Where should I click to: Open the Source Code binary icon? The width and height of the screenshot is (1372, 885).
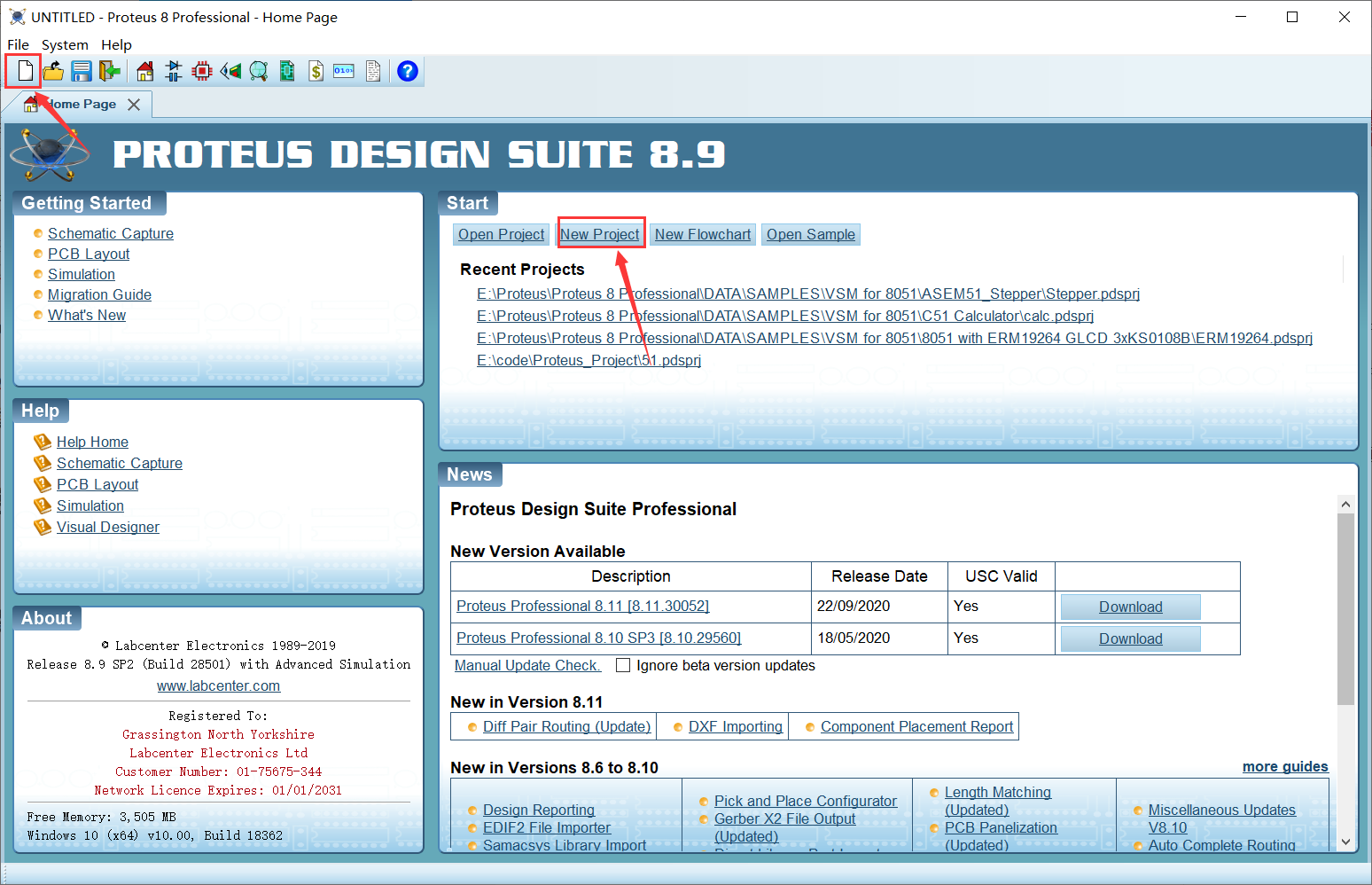point(344,71)
